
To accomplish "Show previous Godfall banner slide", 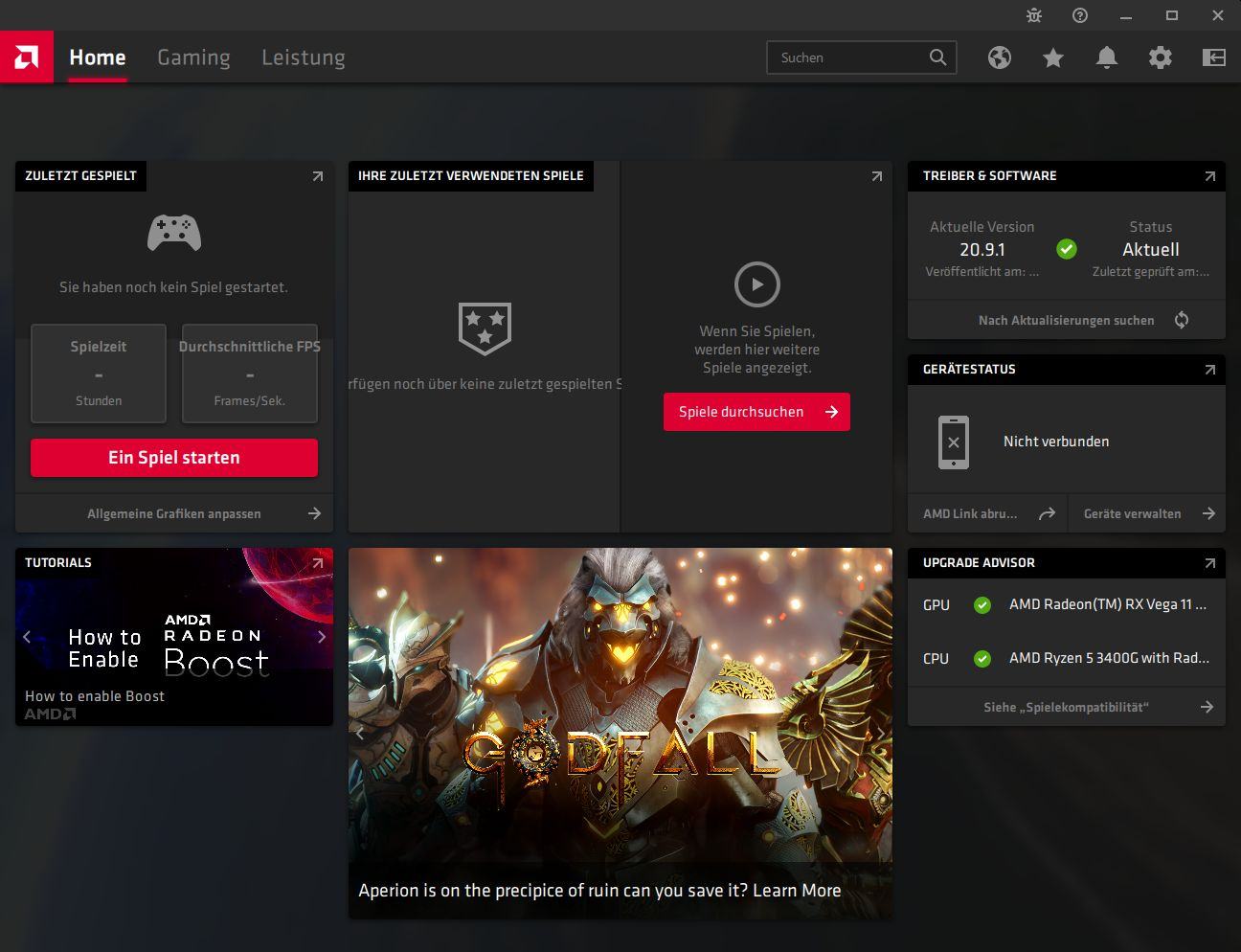I will click(360, 734).
